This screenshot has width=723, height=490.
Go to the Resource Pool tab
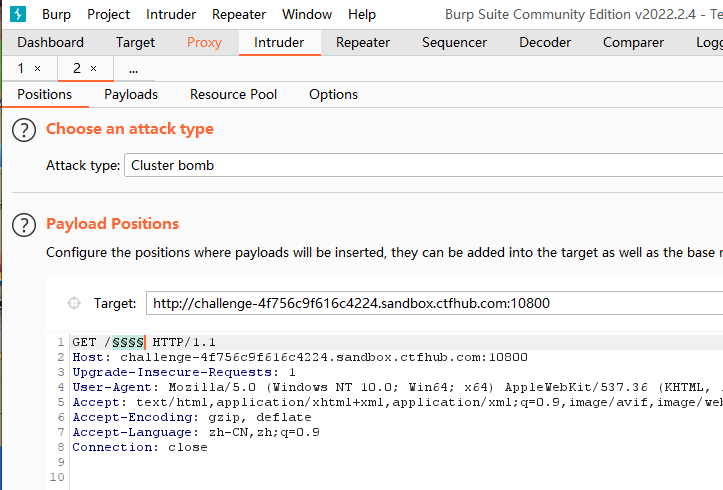click(233, 94)
